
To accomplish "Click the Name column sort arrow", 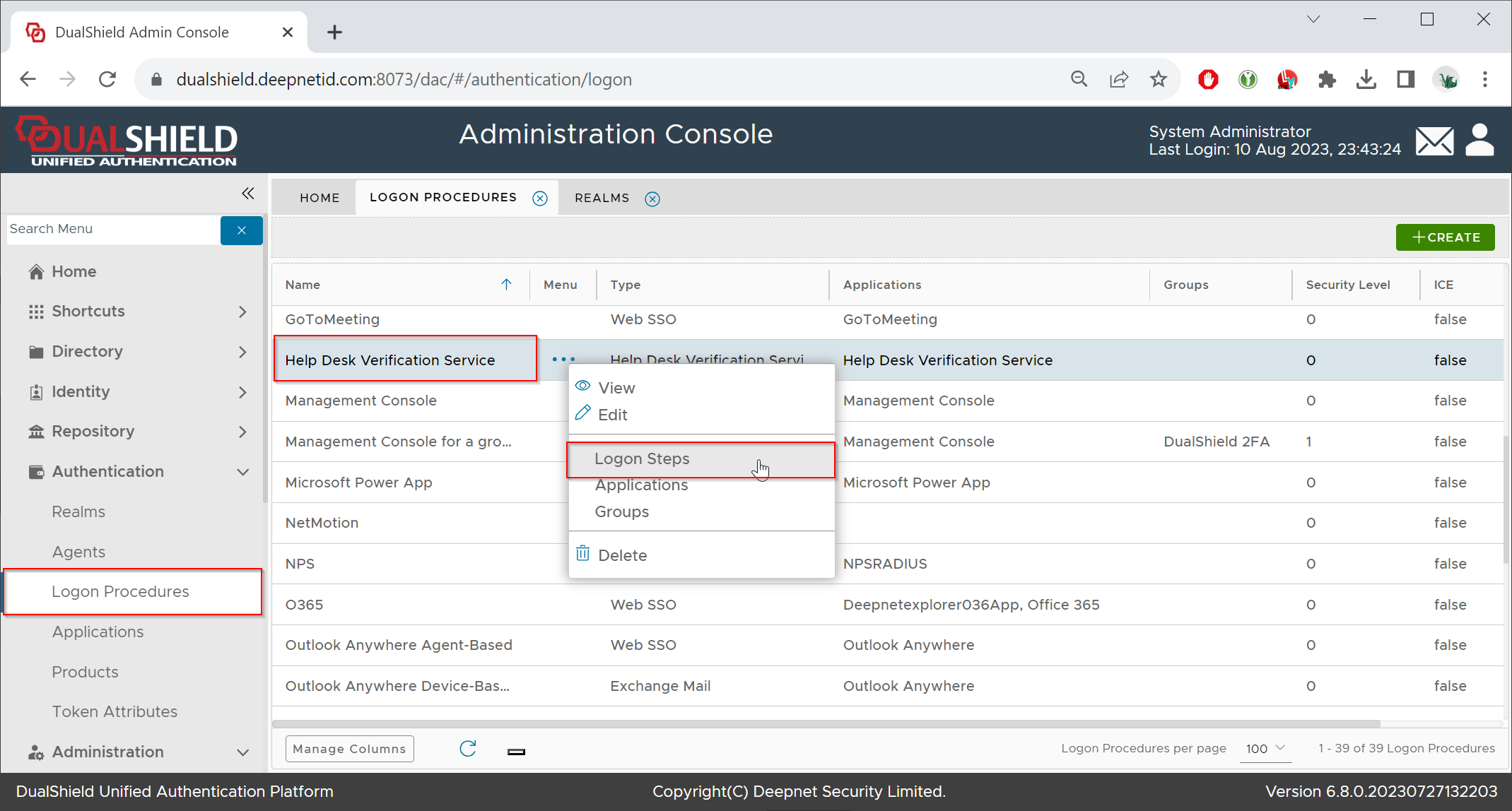I will pos(506,285).
